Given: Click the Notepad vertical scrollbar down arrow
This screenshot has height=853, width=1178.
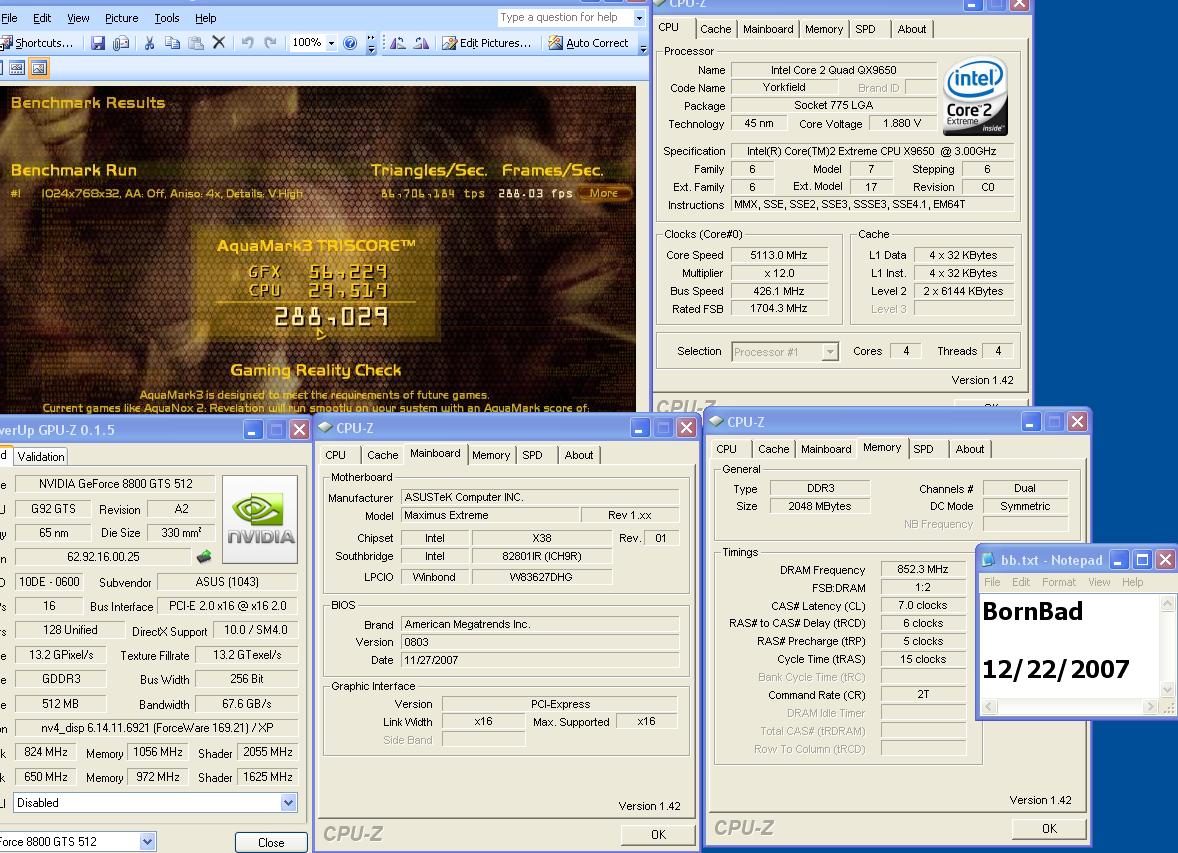Looking at the screenshot, I should 1167,689.
